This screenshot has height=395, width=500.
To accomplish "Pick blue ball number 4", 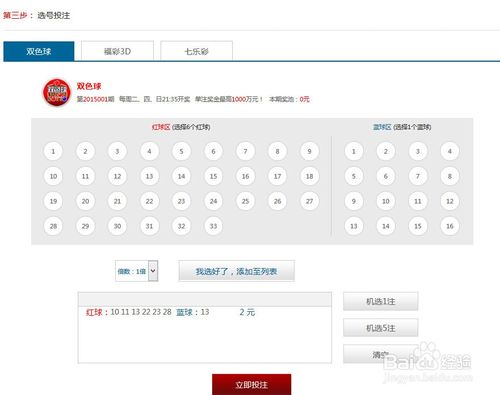I will tap(450, 151).
